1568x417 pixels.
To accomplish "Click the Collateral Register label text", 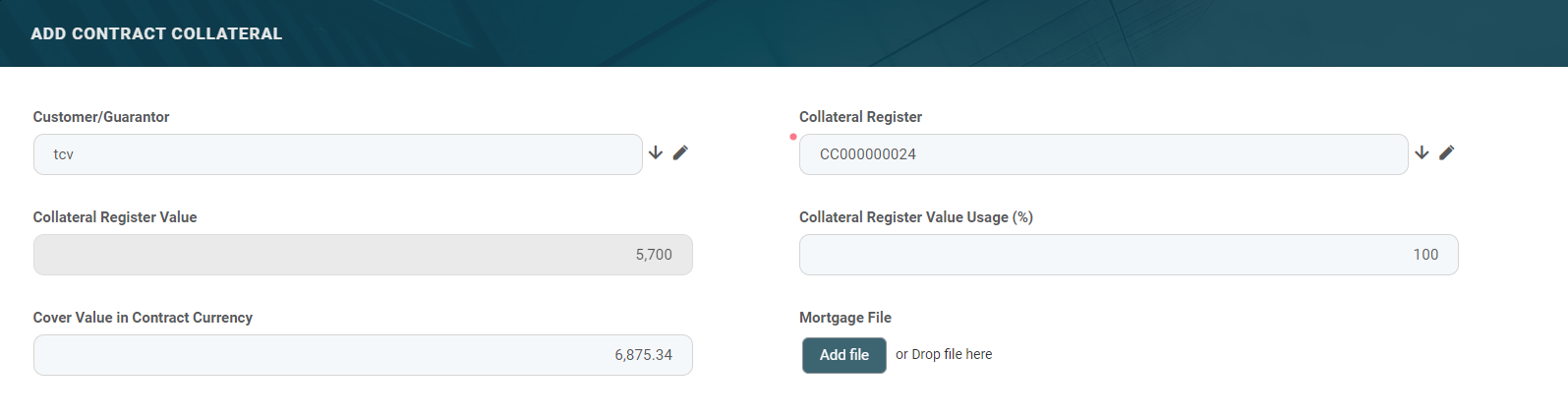I will (860, 117).
